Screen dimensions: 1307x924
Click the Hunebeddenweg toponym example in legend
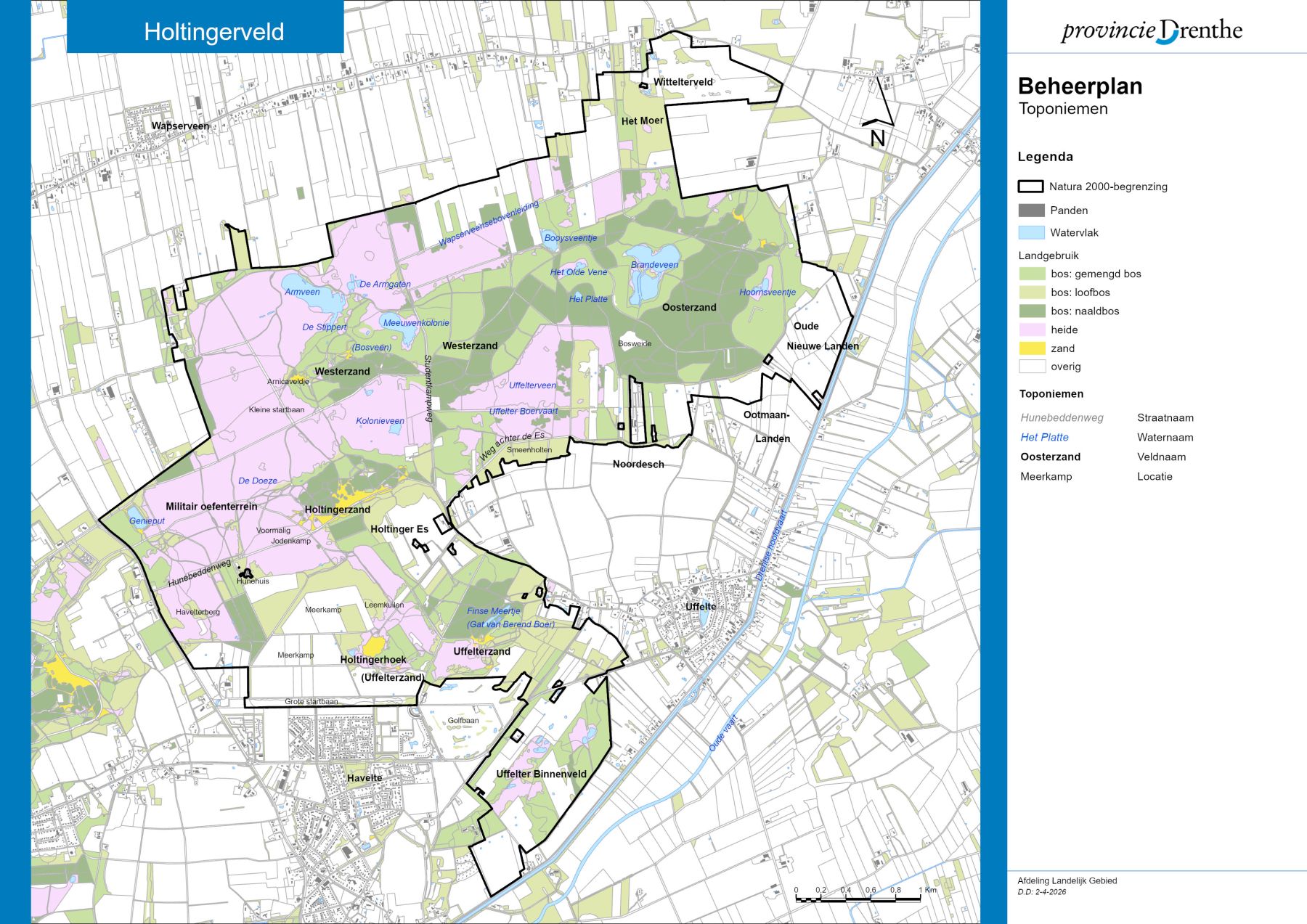click(x=1062, y=418)
